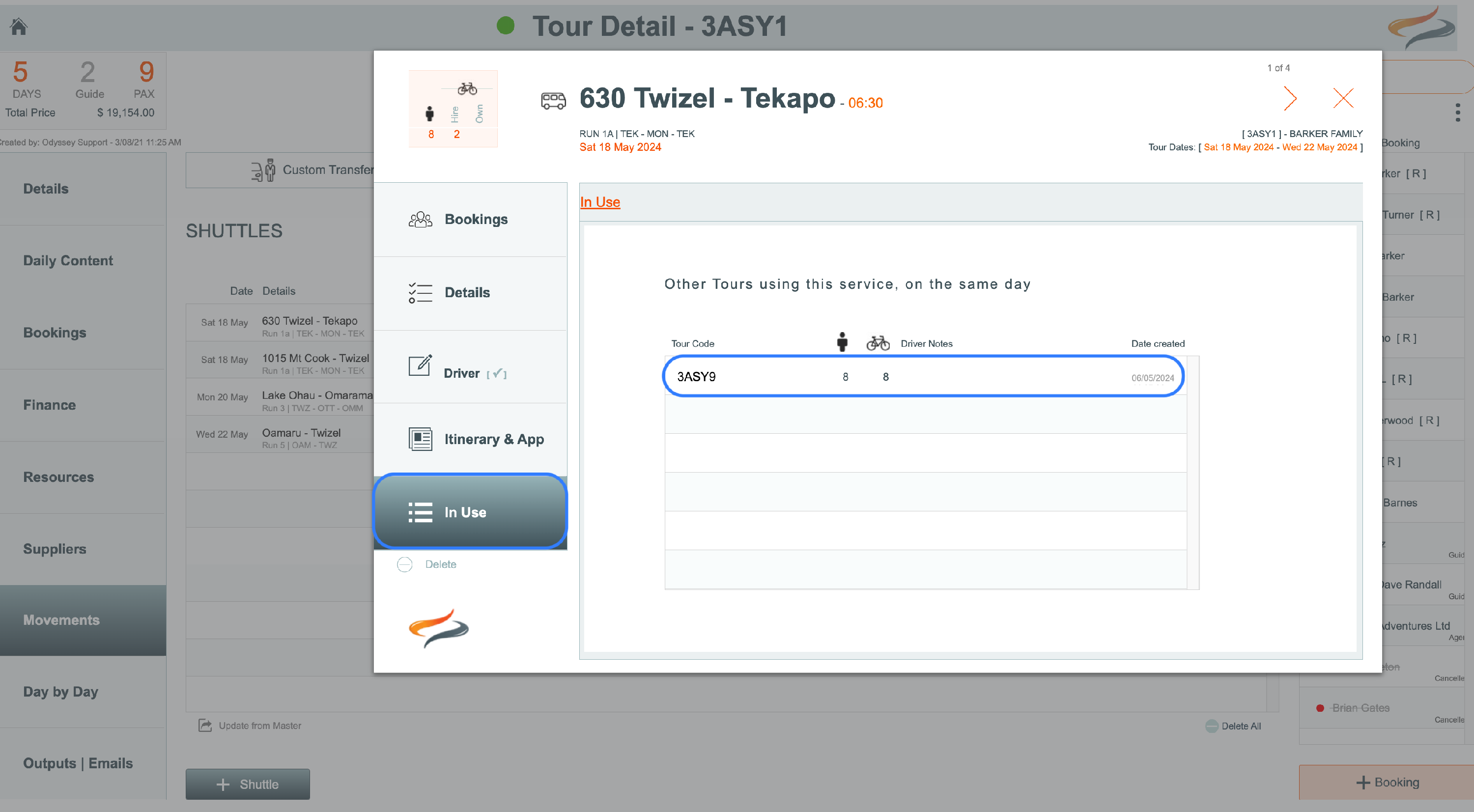Click the bus icon beside shuttle title

click(x=553, y=101)
